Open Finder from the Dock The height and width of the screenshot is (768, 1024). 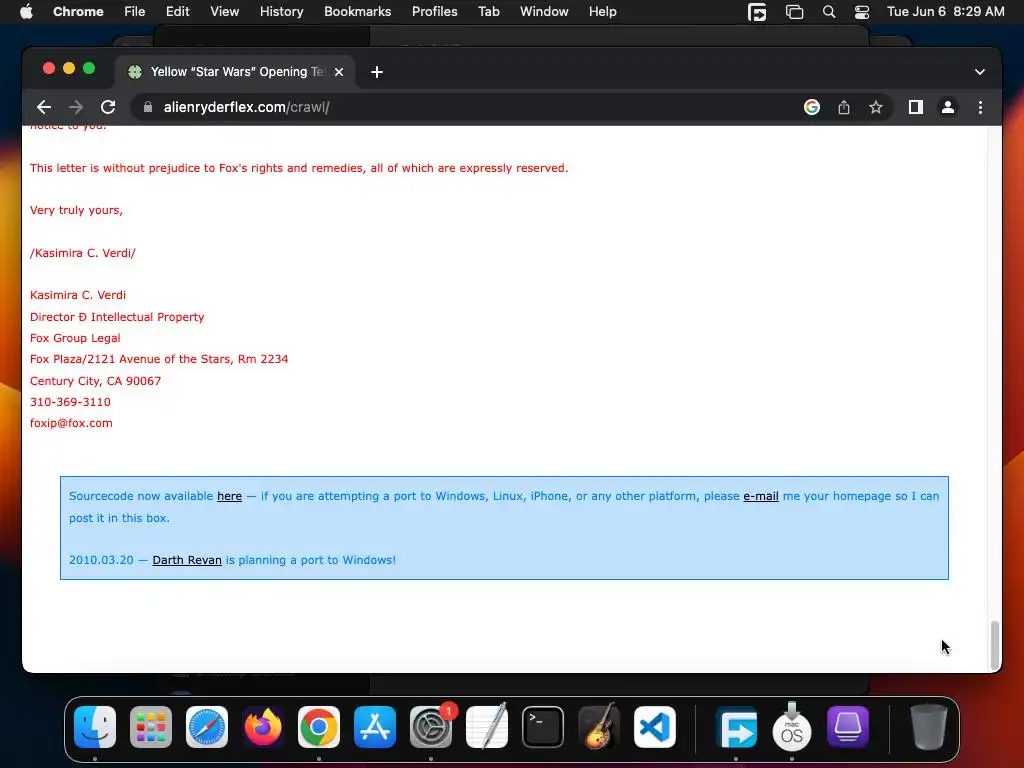(95, 727)
